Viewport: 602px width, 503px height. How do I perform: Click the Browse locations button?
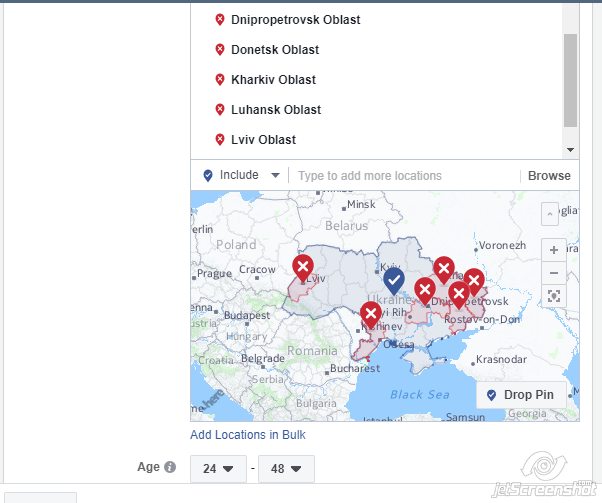click(549, 176)
